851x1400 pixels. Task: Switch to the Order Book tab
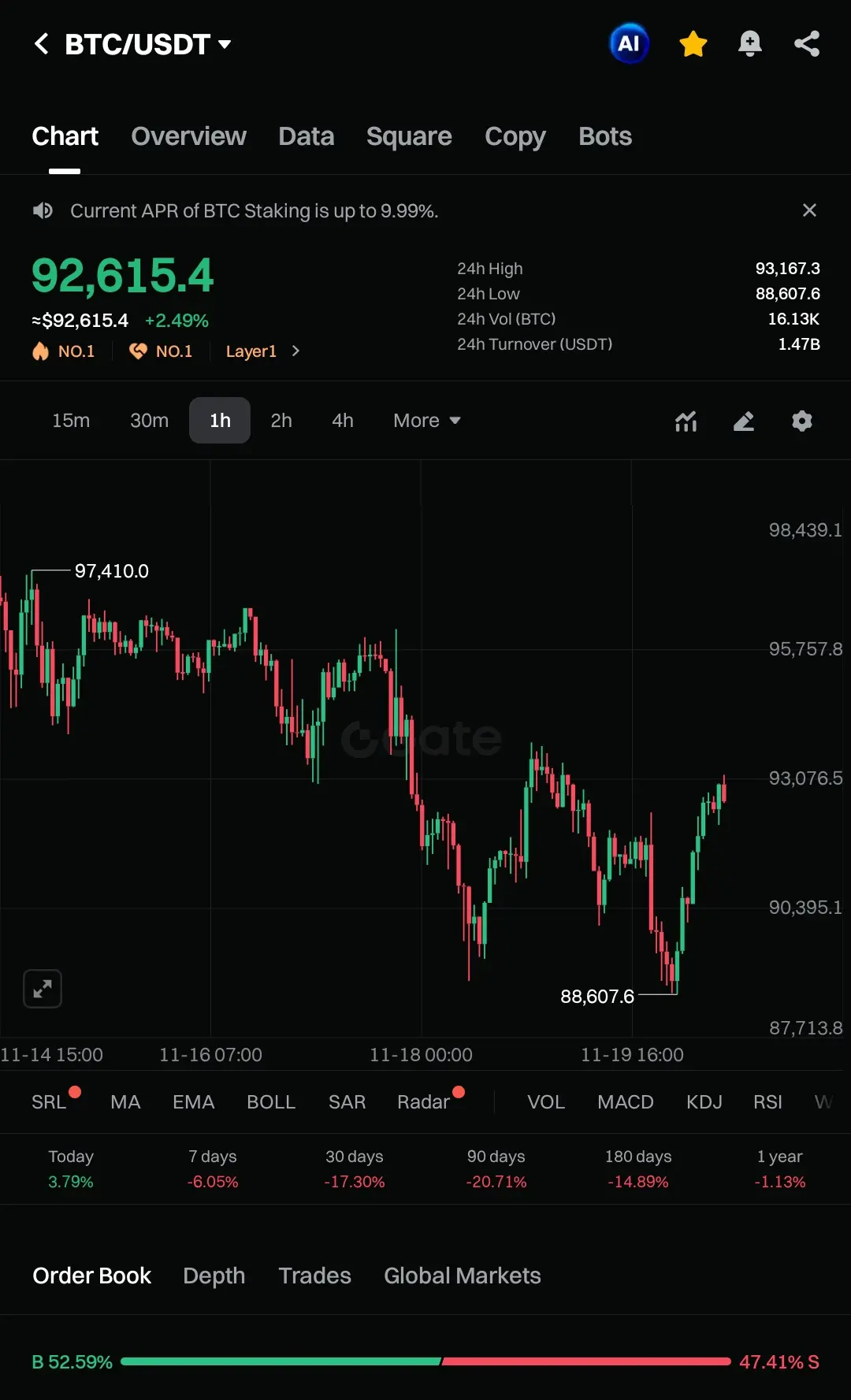(x=91, y=1276)
